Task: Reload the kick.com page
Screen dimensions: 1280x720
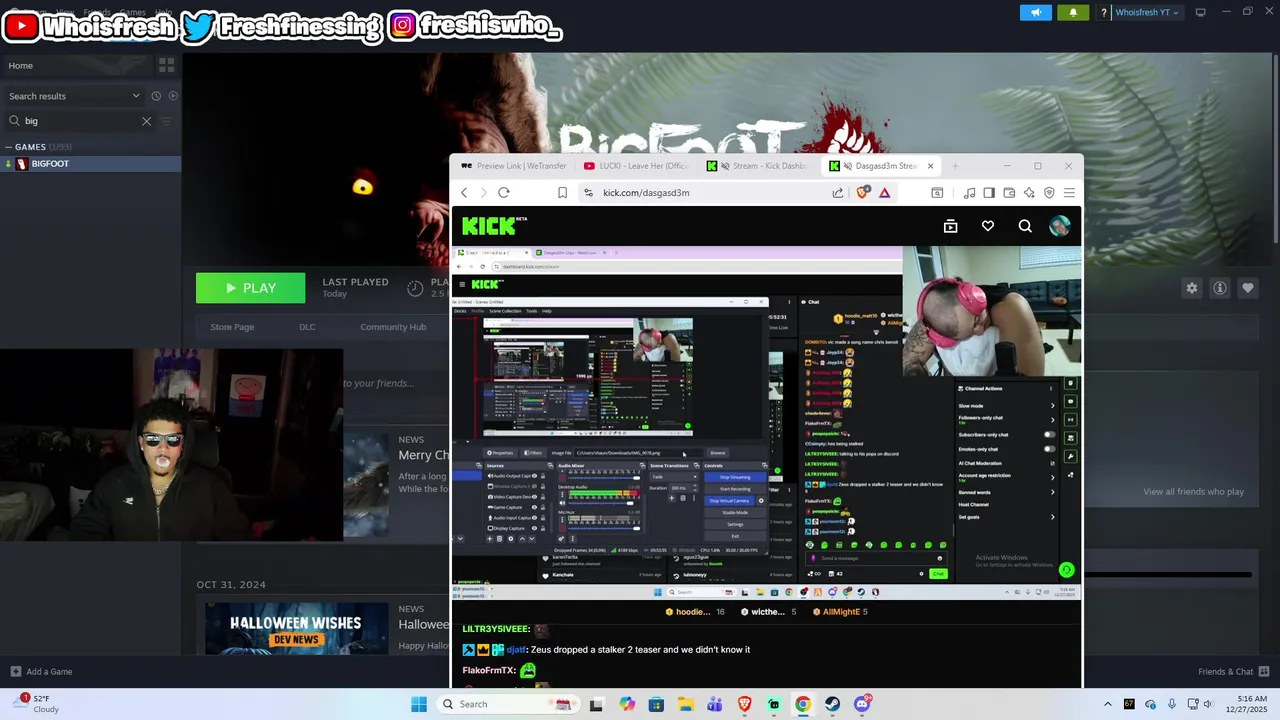Action: click(x=504, y=193)
